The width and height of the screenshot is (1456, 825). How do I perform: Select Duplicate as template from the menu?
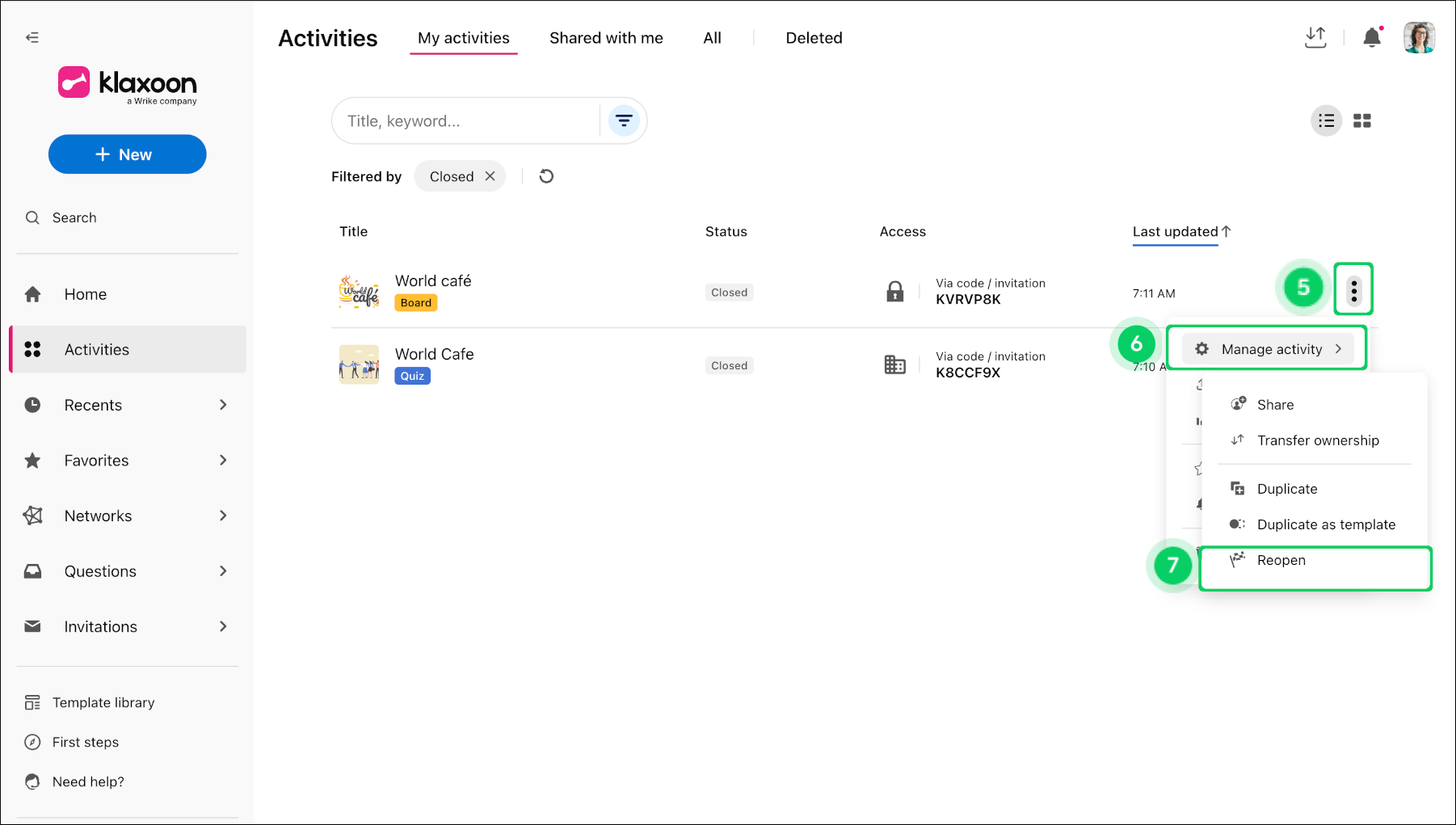coord(1325,524)
